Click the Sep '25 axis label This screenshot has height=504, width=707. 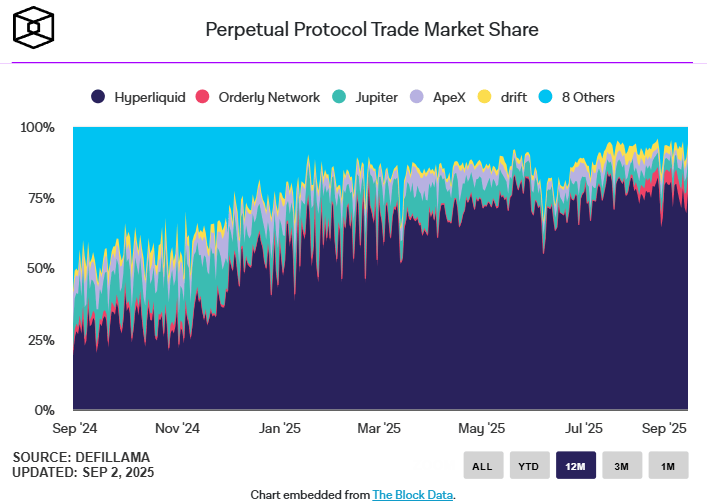click(x=664, y=428)
